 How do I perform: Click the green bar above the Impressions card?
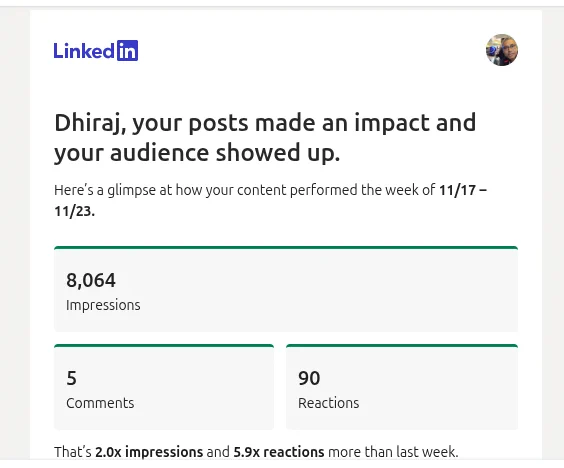coord(286,247)
